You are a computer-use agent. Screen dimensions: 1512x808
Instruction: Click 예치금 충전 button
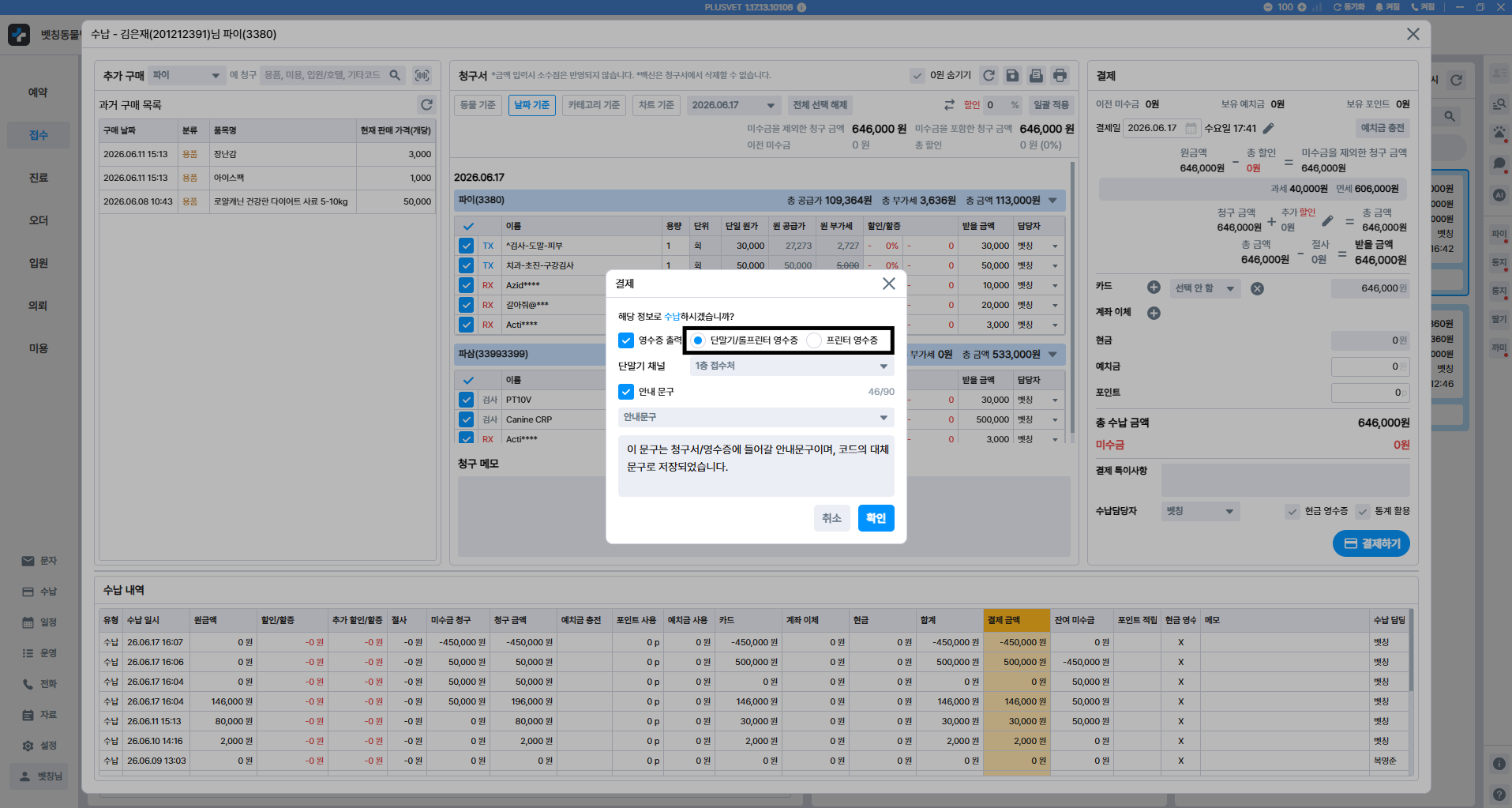tap(1383, 128)
